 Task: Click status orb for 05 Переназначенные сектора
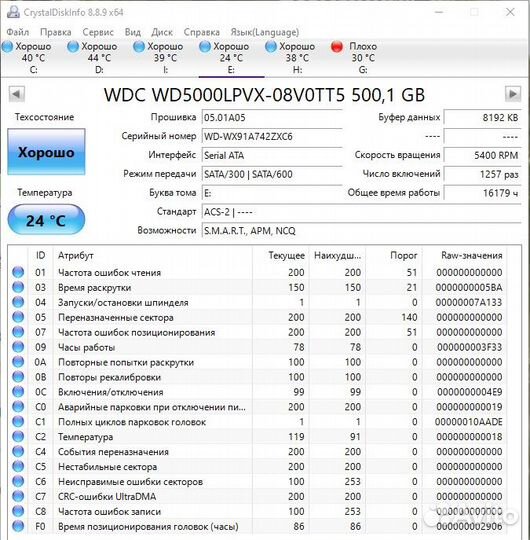(x=18, y=317)
